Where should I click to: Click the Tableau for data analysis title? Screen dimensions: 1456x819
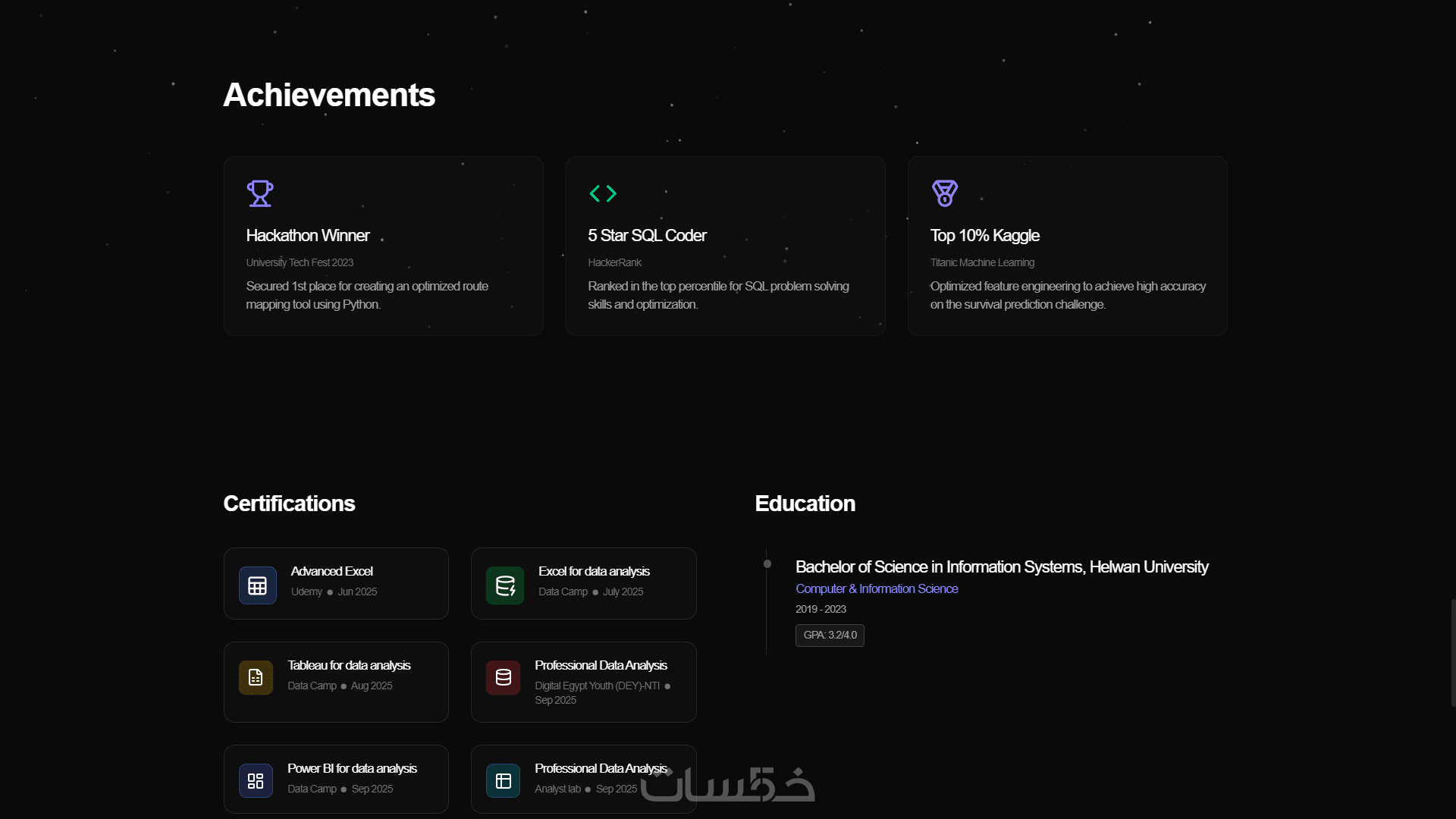click(x=349, y=665)
